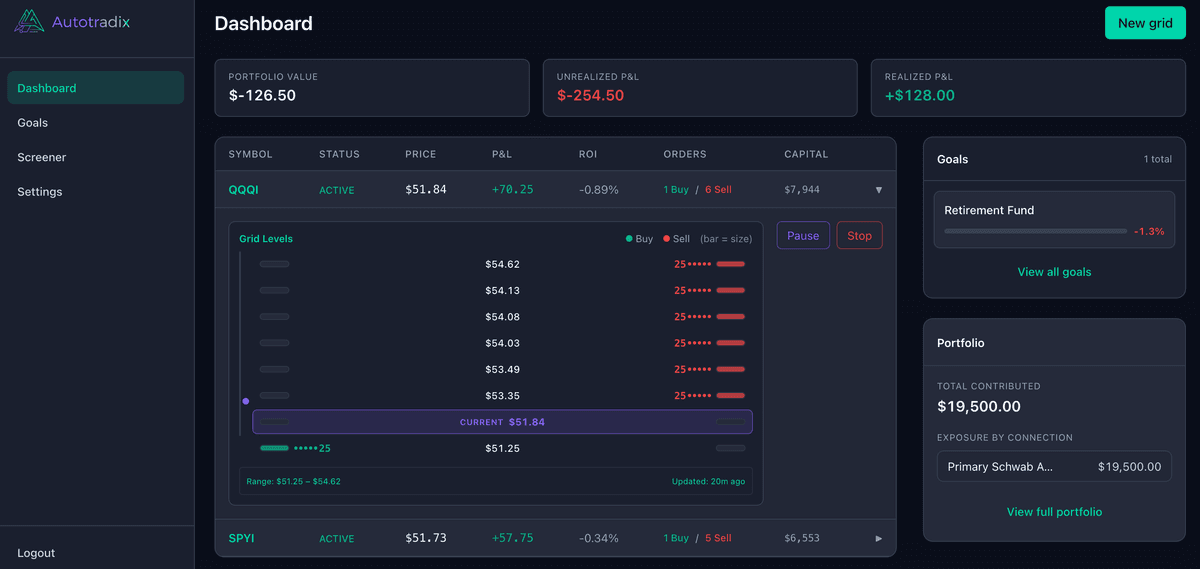Click the SPYI '1 Buy / 5 Sell' orders
The width and height of the screenshot is (1200, 569).
(698, 538)
